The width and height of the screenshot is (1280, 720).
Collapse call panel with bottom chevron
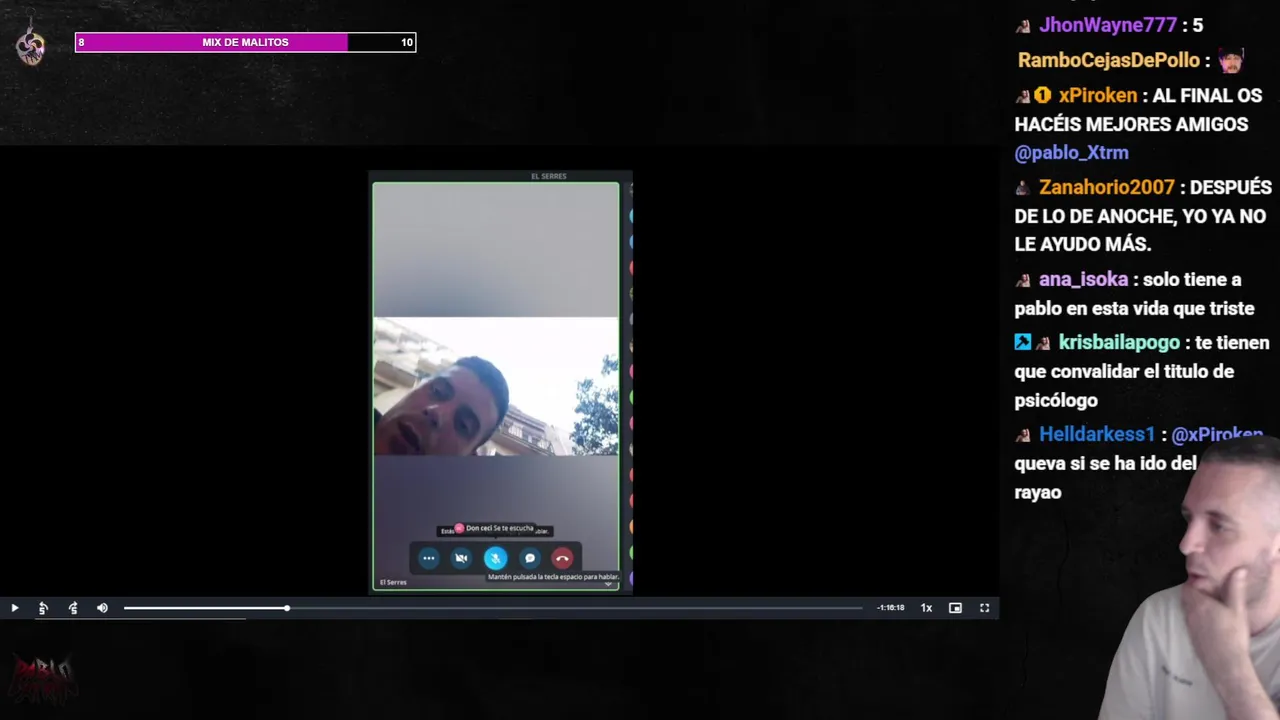coord(607,584)
